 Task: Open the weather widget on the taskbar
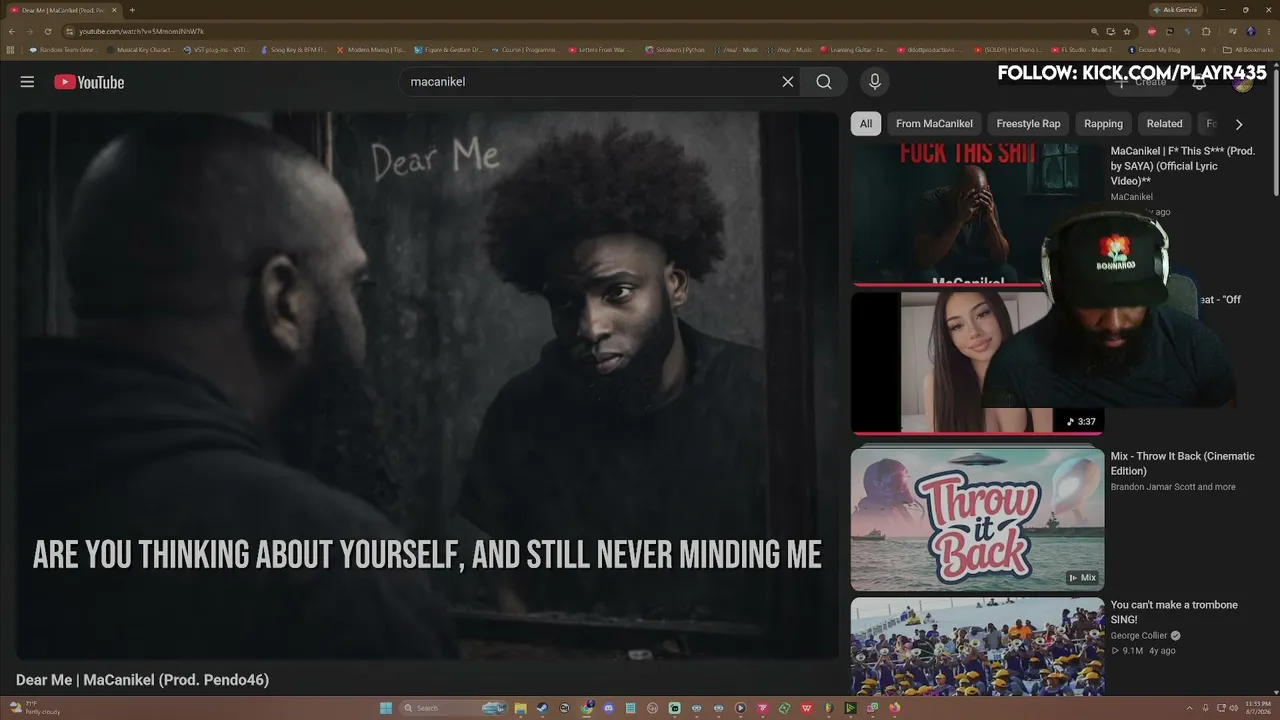tap(36, 708)
